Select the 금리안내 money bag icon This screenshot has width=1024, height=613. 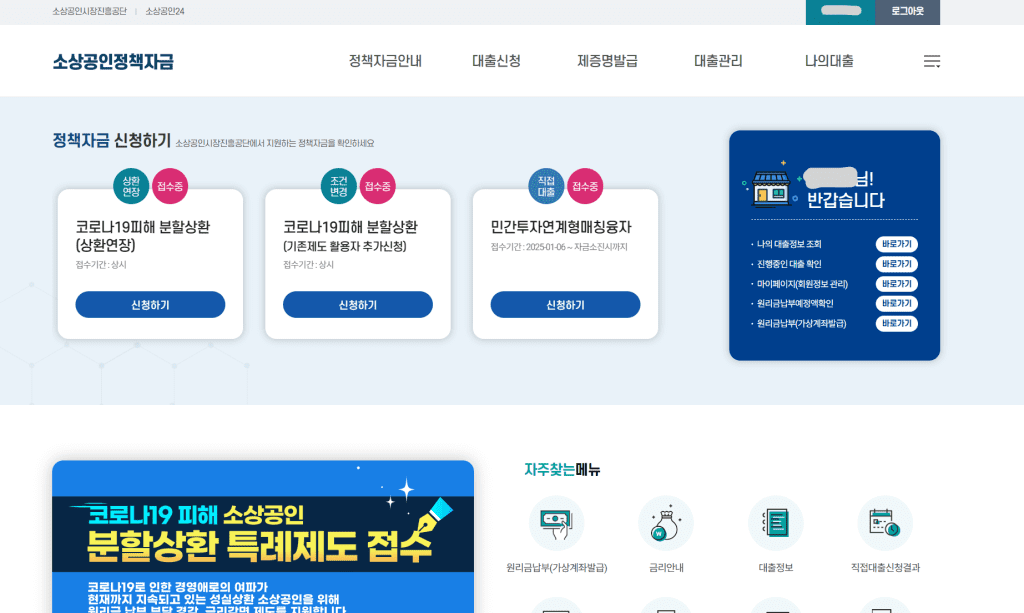pyautogui.click(x=666, y=521)
